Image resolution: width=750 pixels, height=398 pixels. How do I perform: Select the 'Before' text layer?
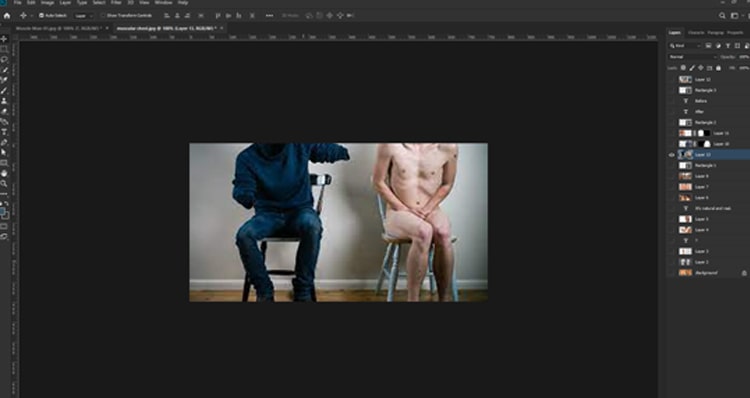[x=700, y=101]
